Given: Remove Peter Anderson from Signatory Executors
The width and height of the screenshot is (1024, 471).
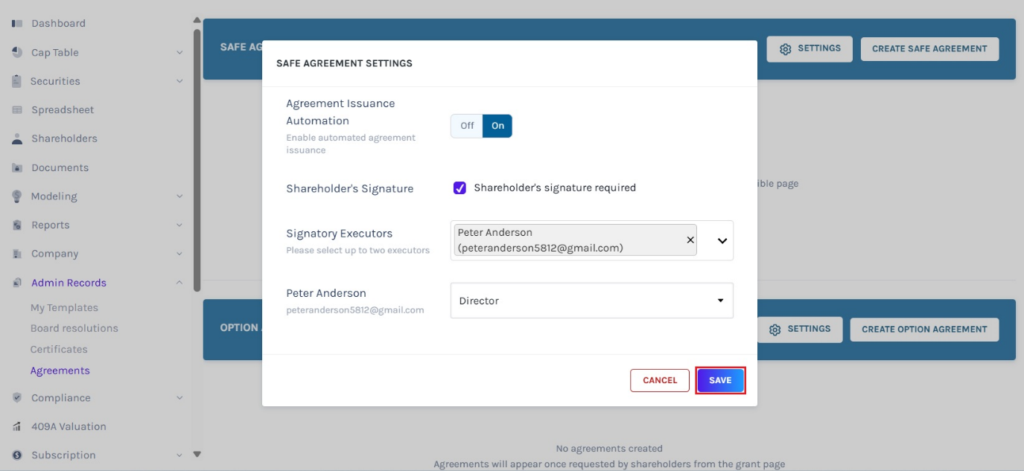Looking at the screenshot, I should [x=690, y=240].
